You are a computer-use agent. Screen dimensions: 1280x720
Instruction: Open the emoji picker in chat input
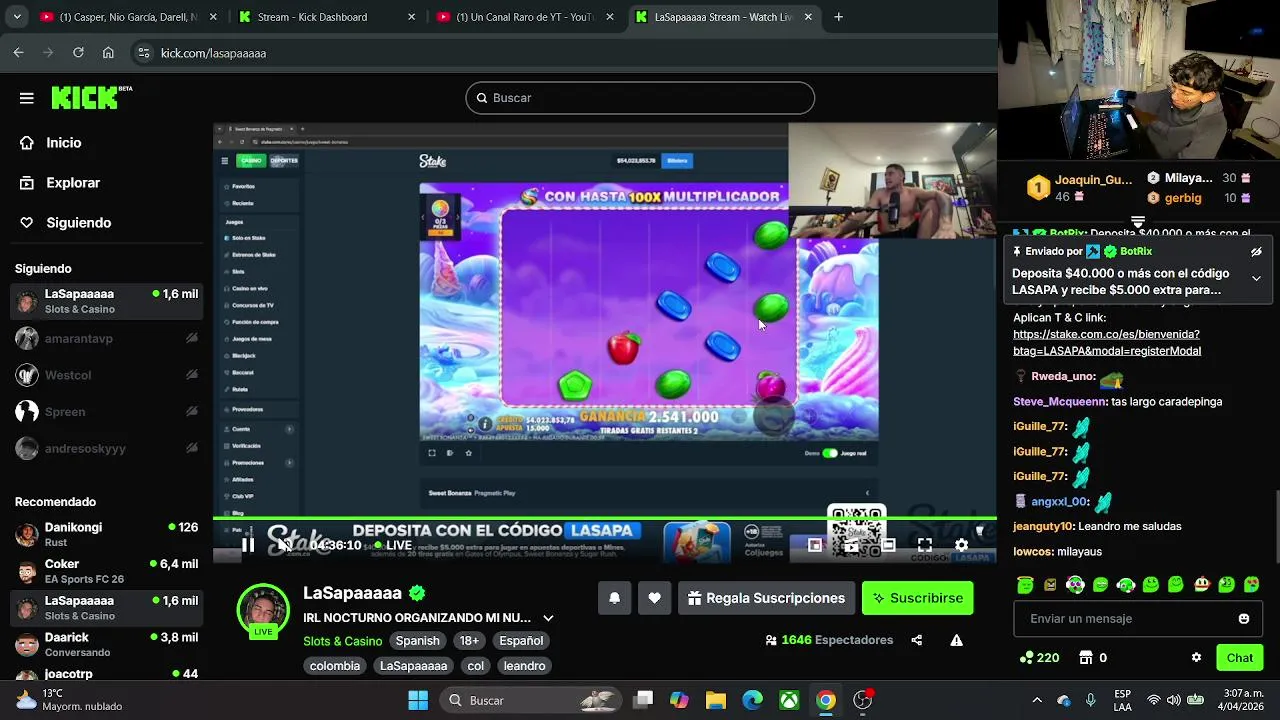1244,619
